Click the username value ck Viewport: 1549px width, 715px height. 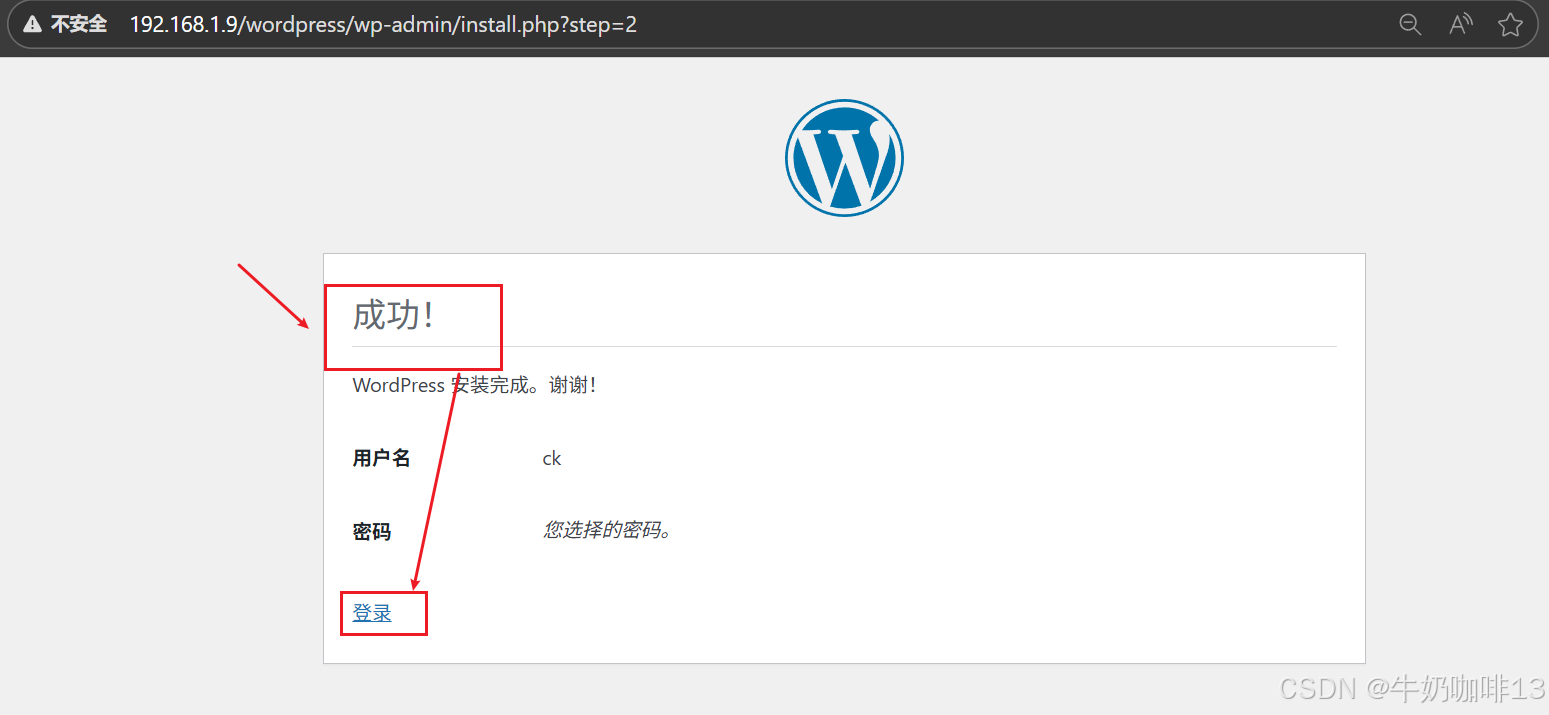(x=552, y=458)
